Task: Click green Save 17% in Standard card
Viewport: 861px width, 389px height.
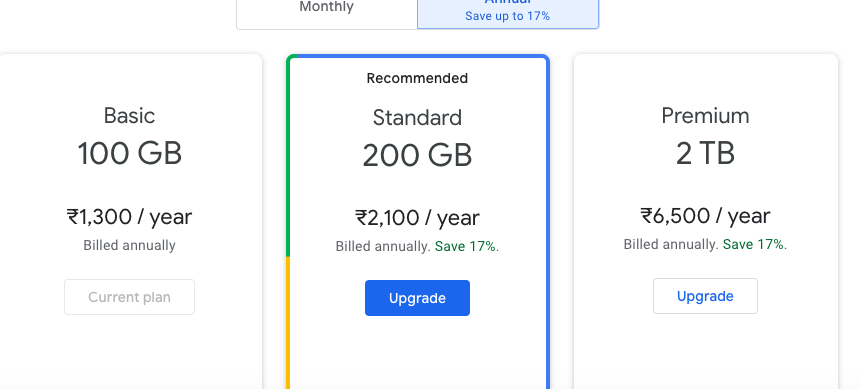Action: click(x=466, y=246)
